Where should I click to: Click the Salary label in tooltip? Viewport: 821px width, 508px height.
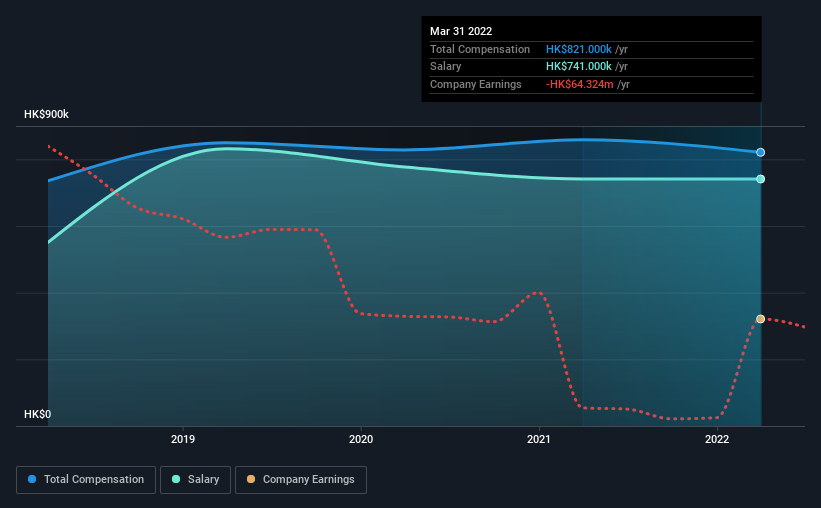(446, 67)
